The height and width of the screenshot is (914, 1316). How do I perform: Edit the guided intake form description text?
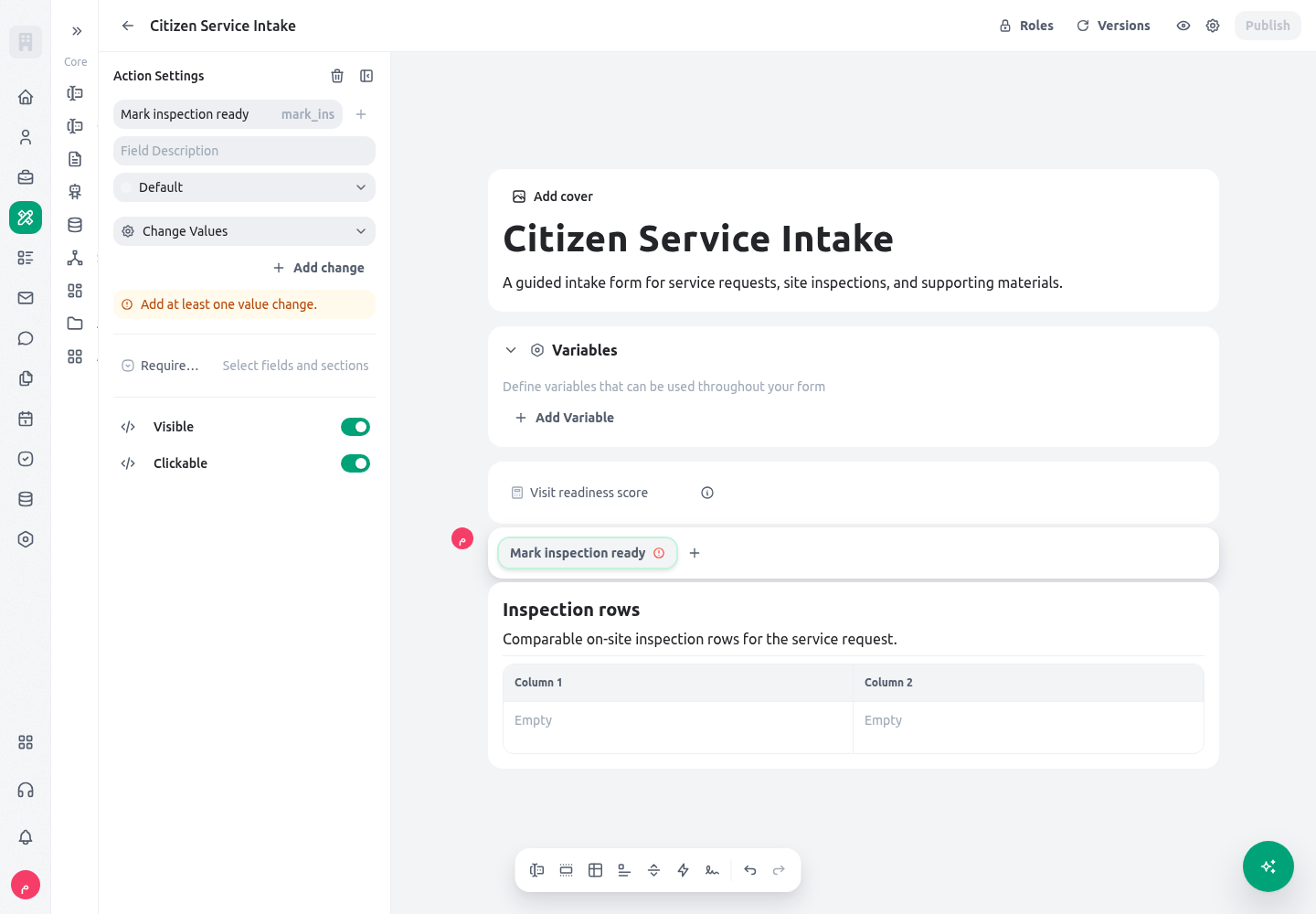click(x=782, y=282)
